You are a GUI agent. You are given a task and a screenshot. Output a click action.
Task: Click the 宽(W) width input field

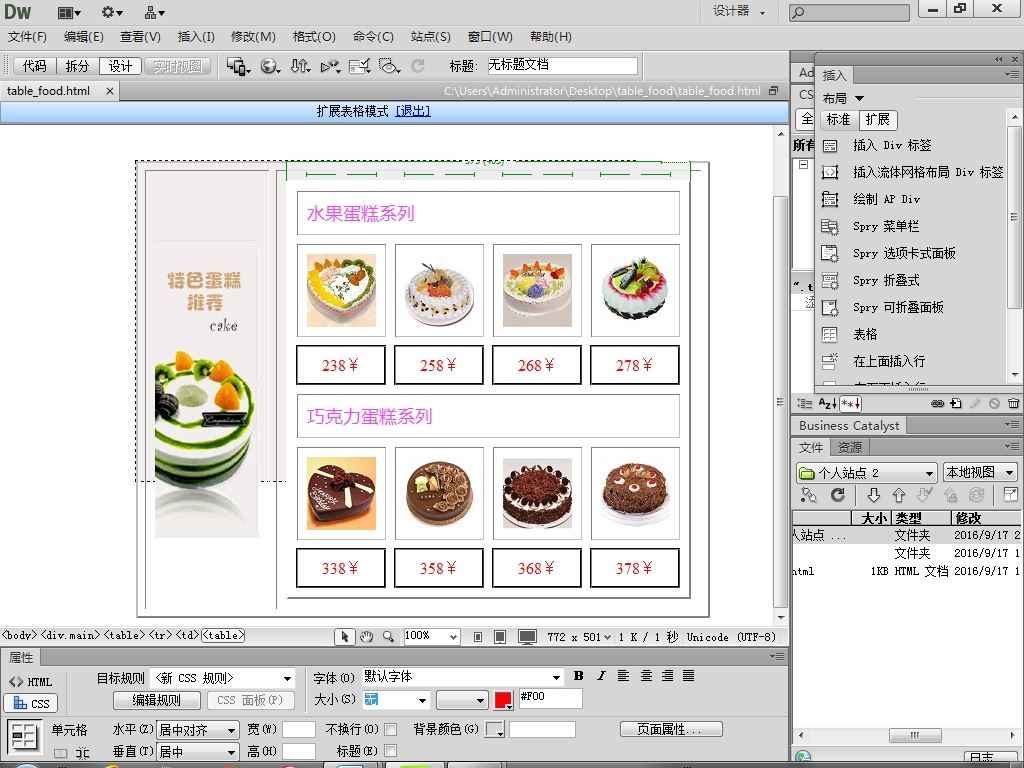tap(299, 729)
